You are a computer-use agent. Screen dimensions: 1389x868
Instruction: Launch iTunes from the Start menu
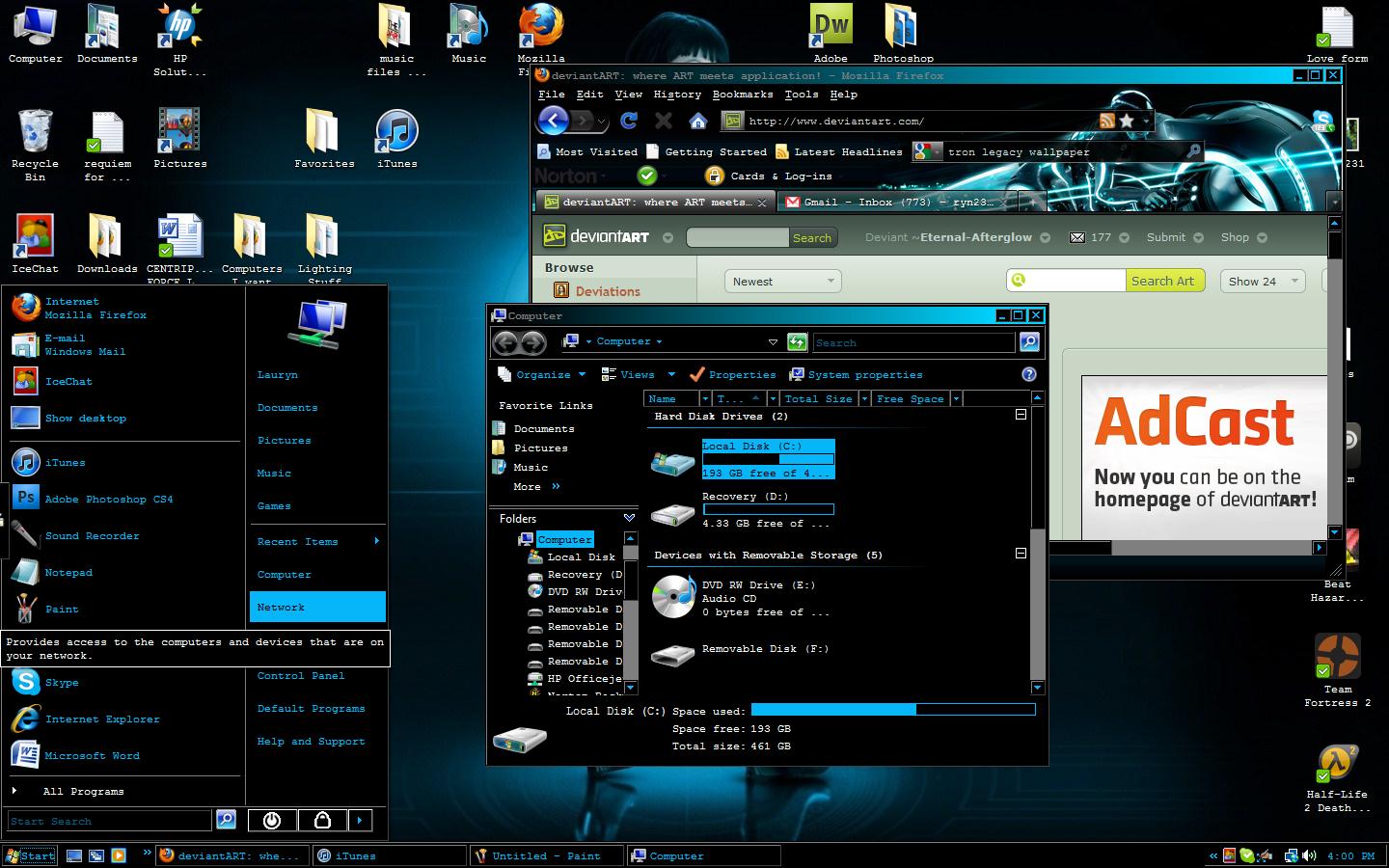point(65,462)
